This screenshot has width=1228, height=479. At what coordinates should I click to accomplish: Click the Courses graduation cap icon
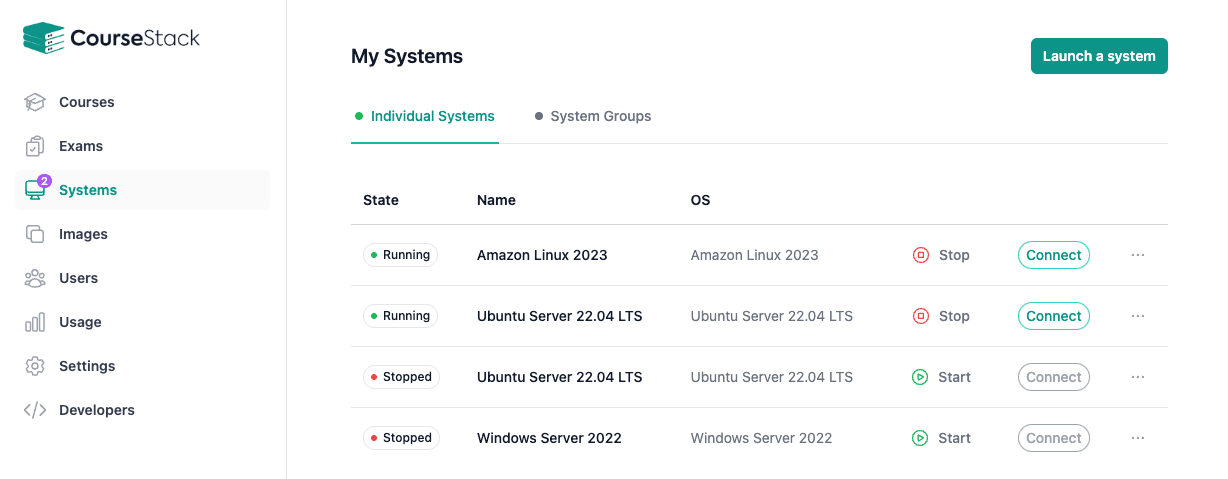tap(35, 102)
